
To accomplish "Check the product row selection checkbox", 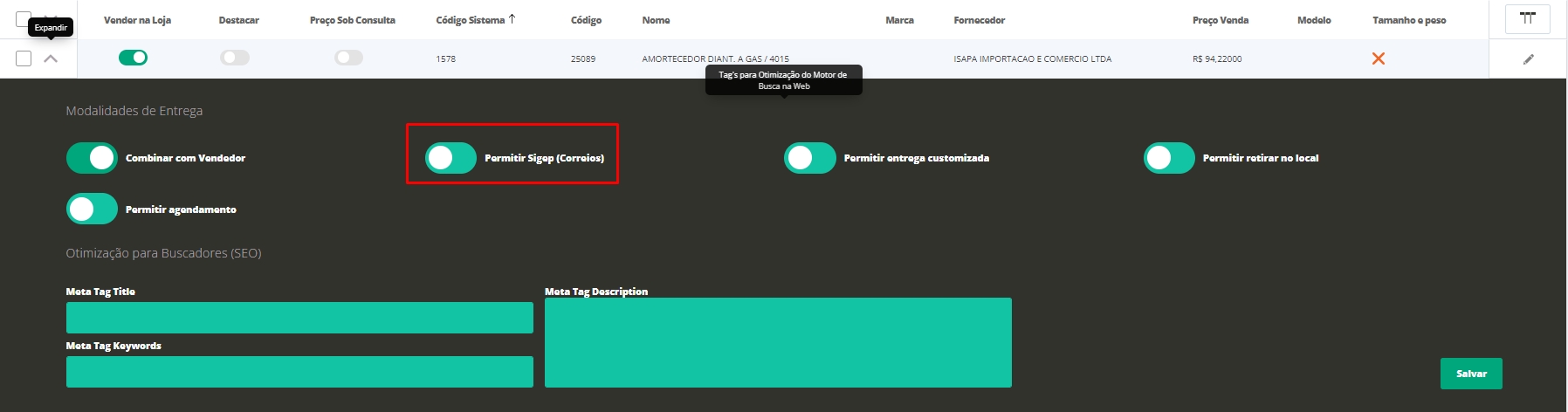I will 24,58.
